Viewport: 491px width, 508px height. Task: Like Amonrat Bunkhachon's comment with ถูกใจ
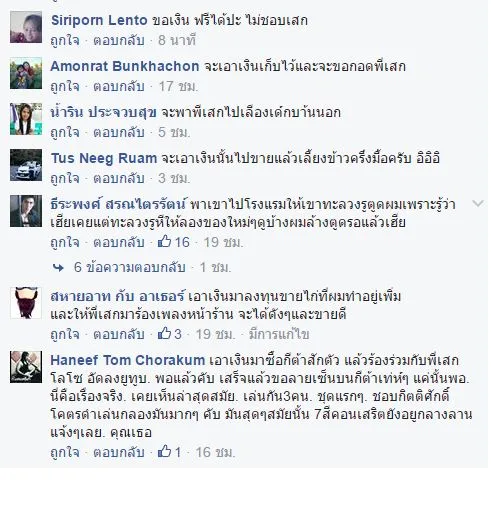coord(65,87)
